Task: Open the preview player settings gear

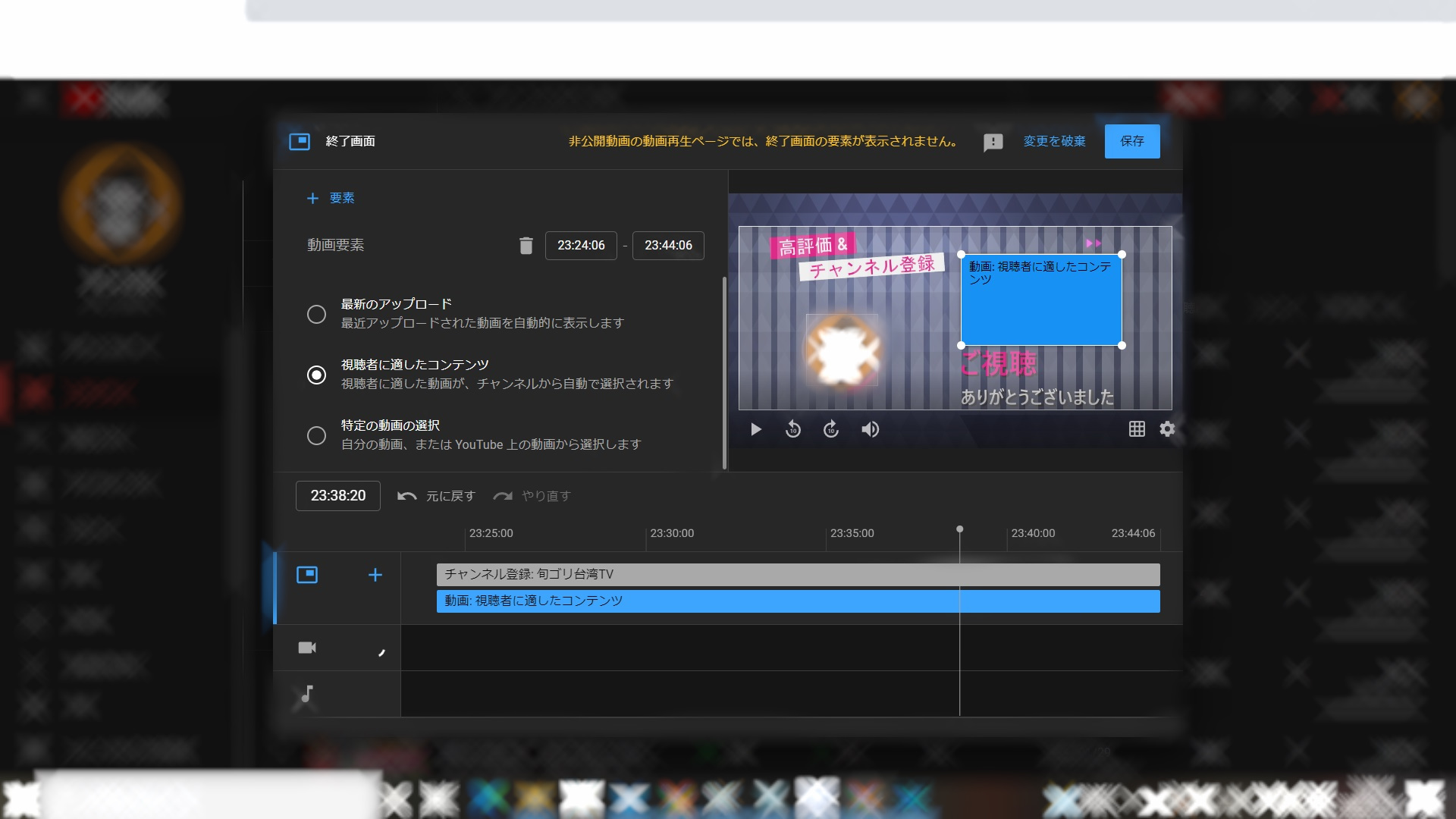Action: (x=1167, y=429)
